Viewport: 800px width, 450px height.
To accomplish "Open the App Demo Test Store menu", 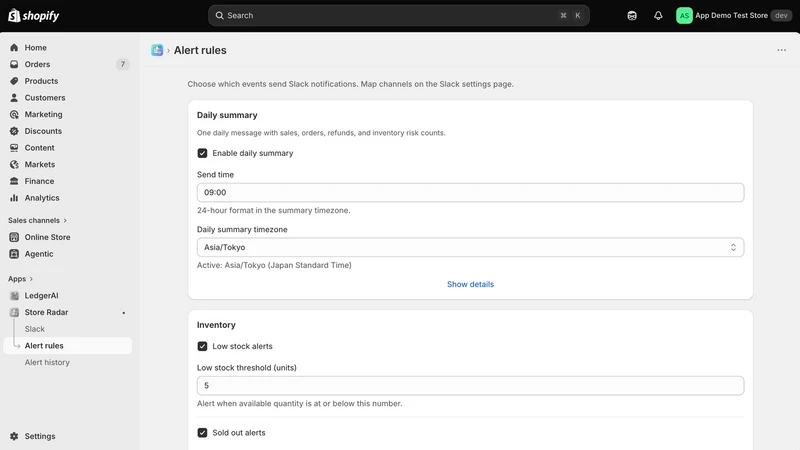I will 734,15.
